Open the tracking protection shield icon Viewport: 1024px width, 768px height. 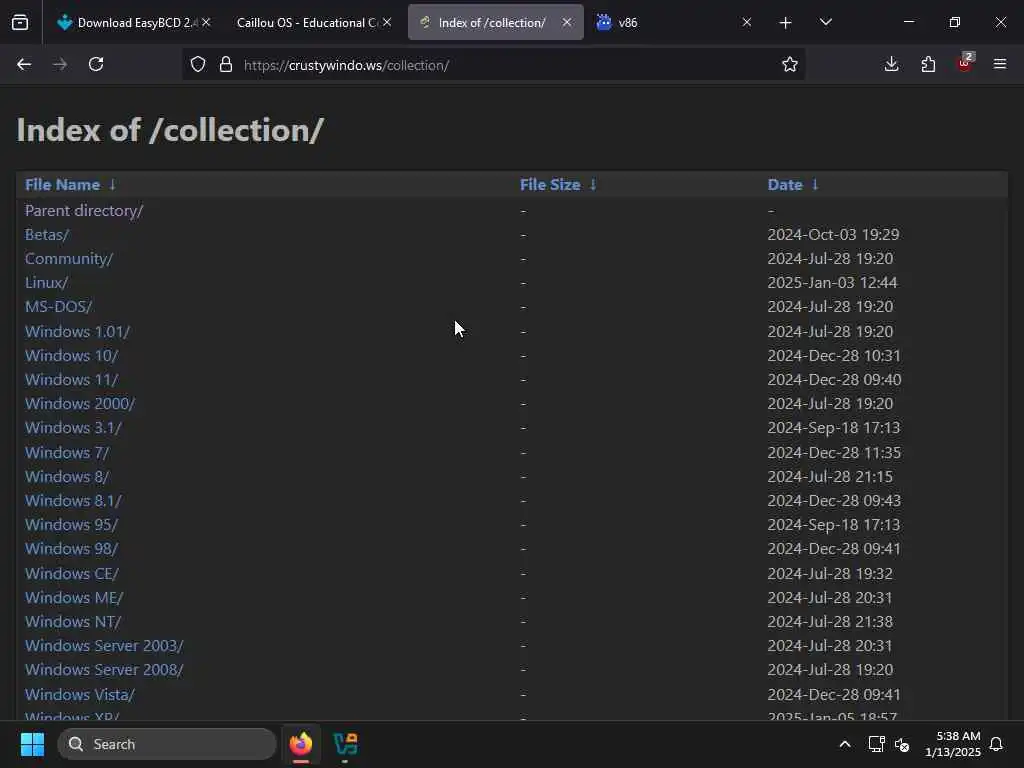click(198, 65)
